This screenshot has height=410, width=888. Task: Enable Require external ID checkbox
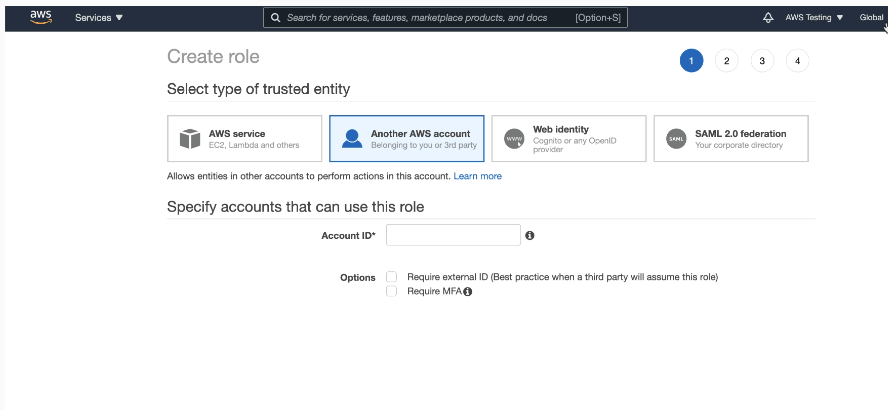pyautogui.click(x=392, y=277)
